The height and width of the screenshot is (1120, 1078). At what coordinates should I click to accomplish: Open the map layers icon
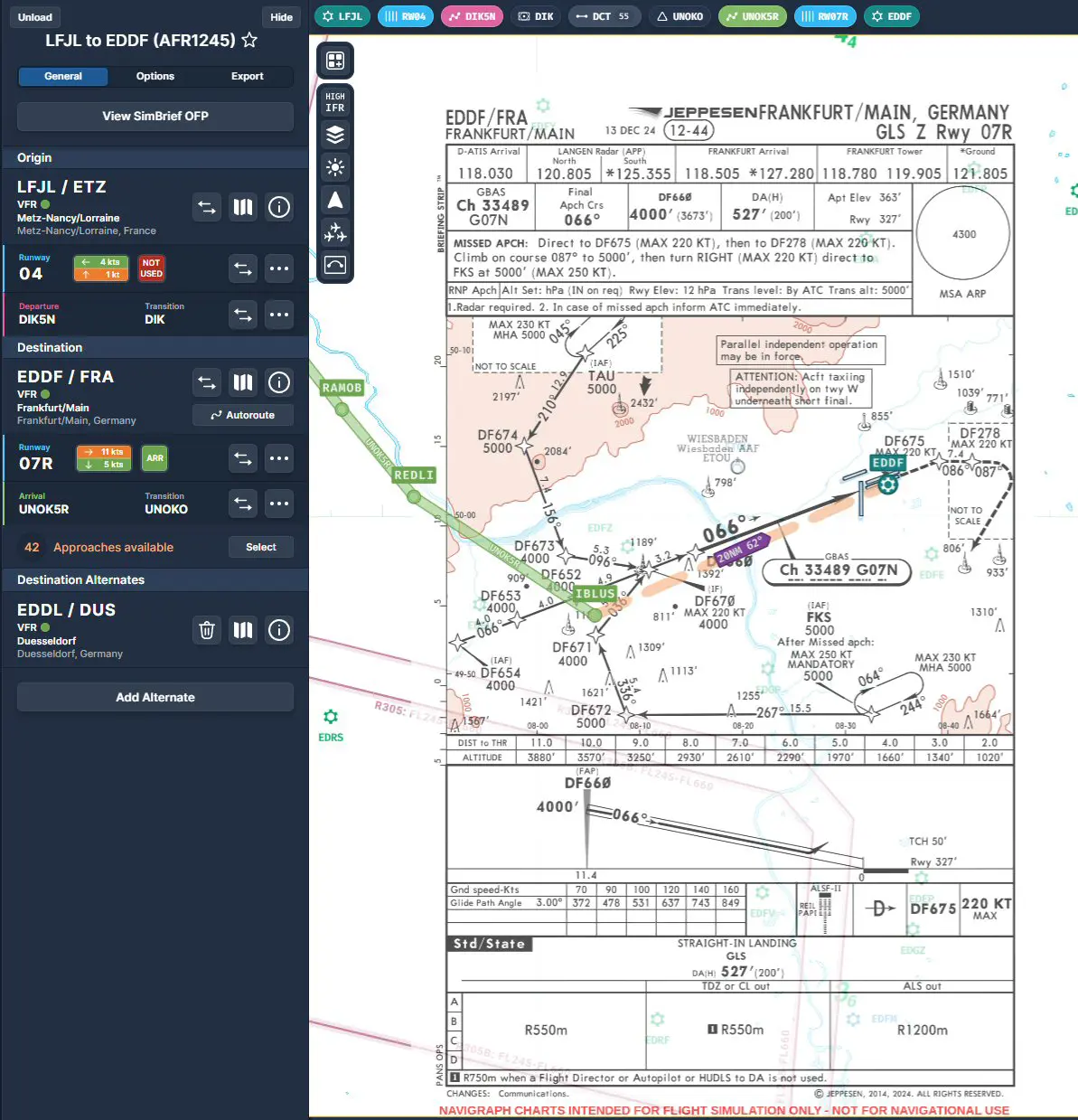tap(335, 135)
